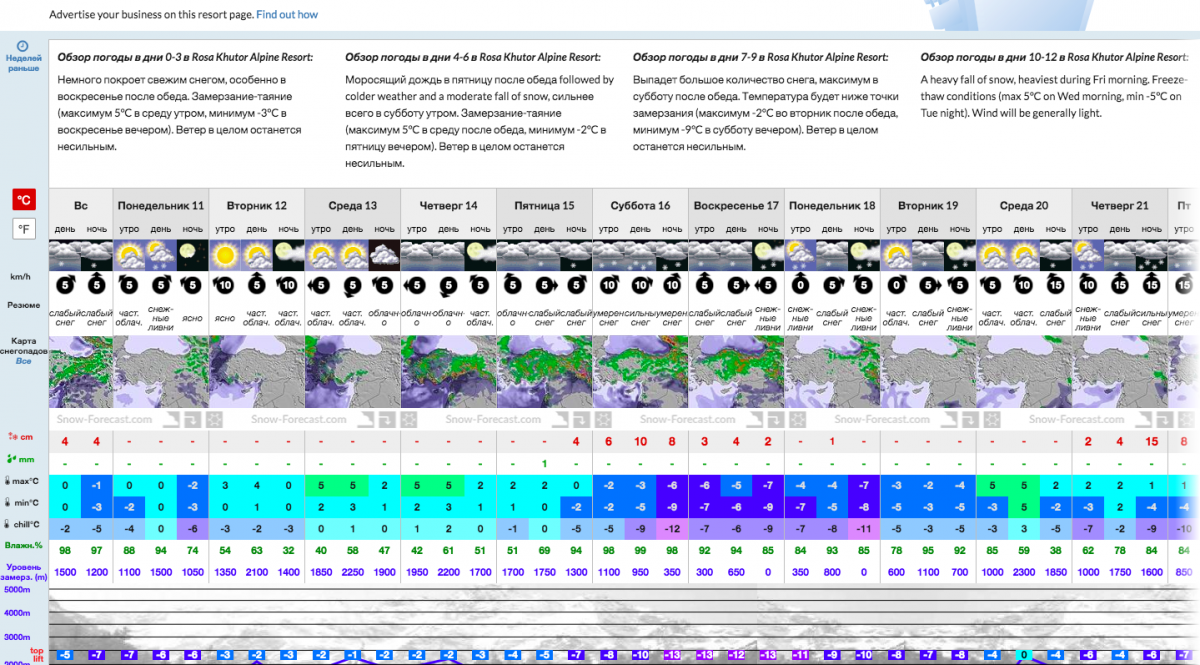Click Четверг 21 day wind 15 icon
The image size is (1200, 665).
tap(1120, 285)
